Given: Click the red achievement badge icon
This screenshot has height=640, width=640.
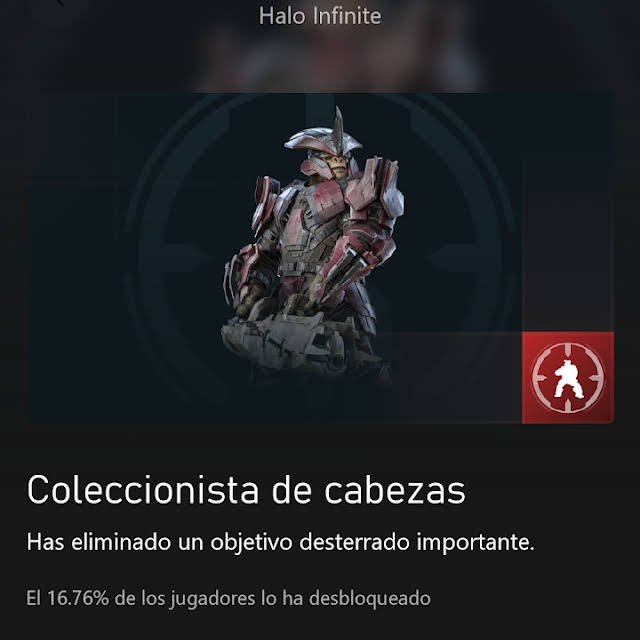Looking at the screenshot, I should point(568,378).
